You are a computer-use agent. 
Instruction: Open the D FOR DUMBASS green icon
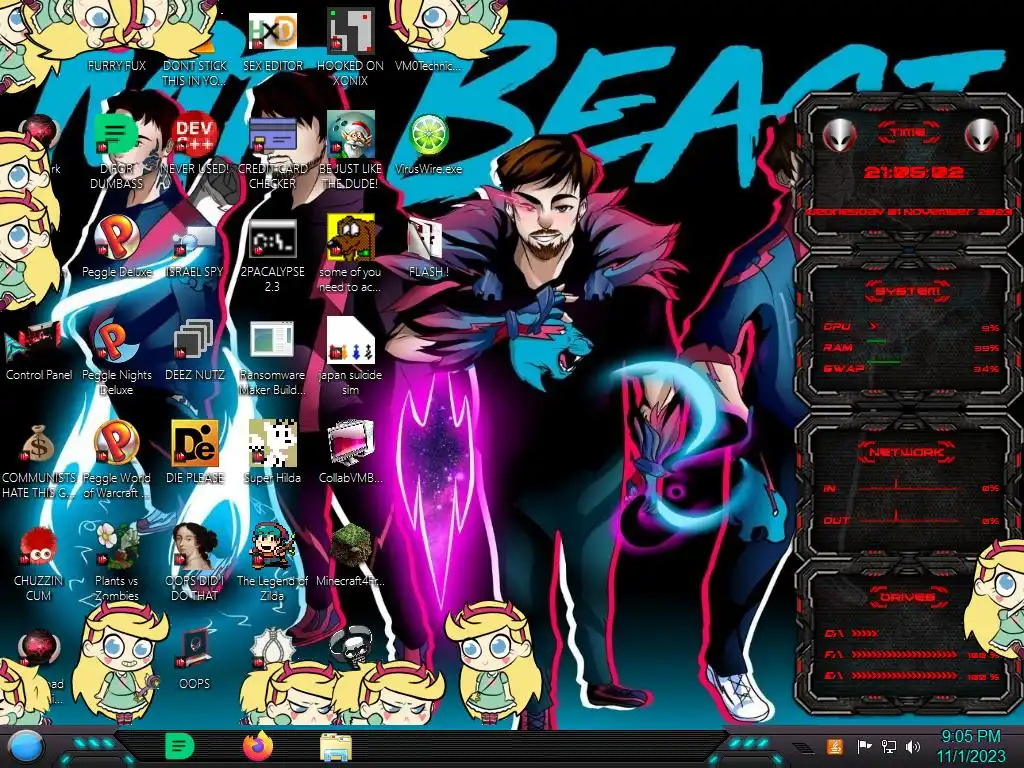pyautogui.click(x=116, y=135)
